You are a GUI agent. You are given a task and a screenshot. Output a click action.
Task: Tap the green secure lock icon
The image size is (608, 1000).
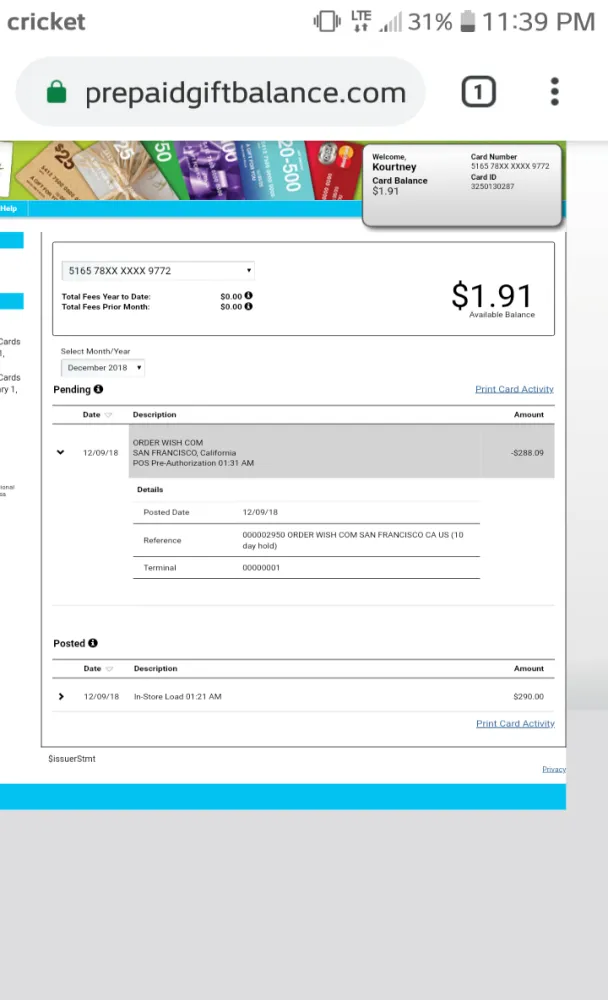click(x=56, y=92)
